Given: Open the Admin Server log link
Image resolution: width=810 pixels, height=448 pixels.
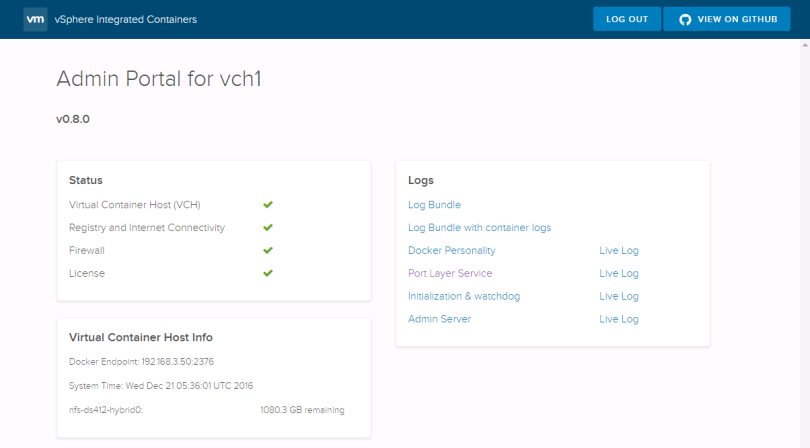Looking at the screenshot, I should click(439, 319).
